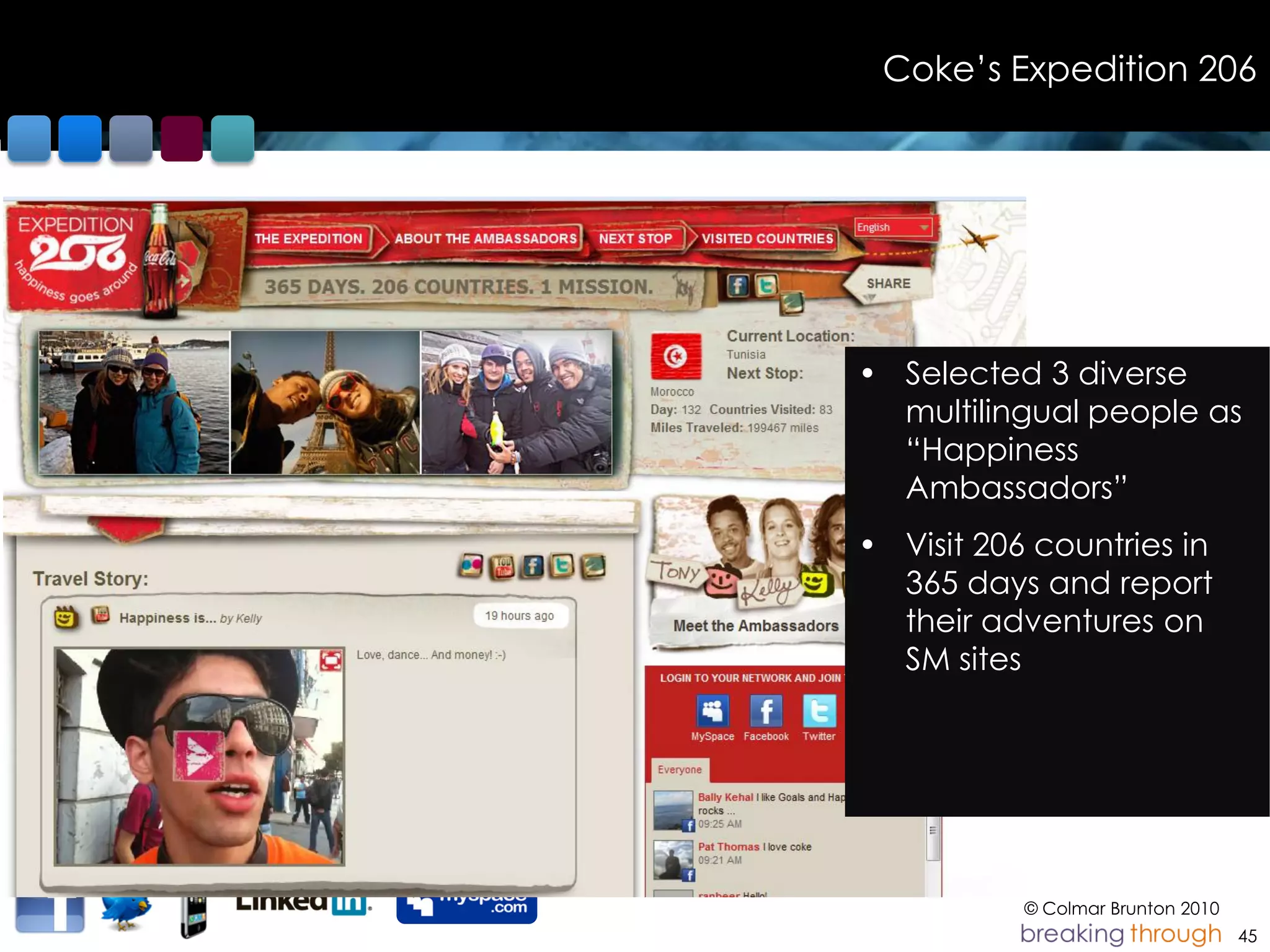Click blog icon above Travel Story

593,565
